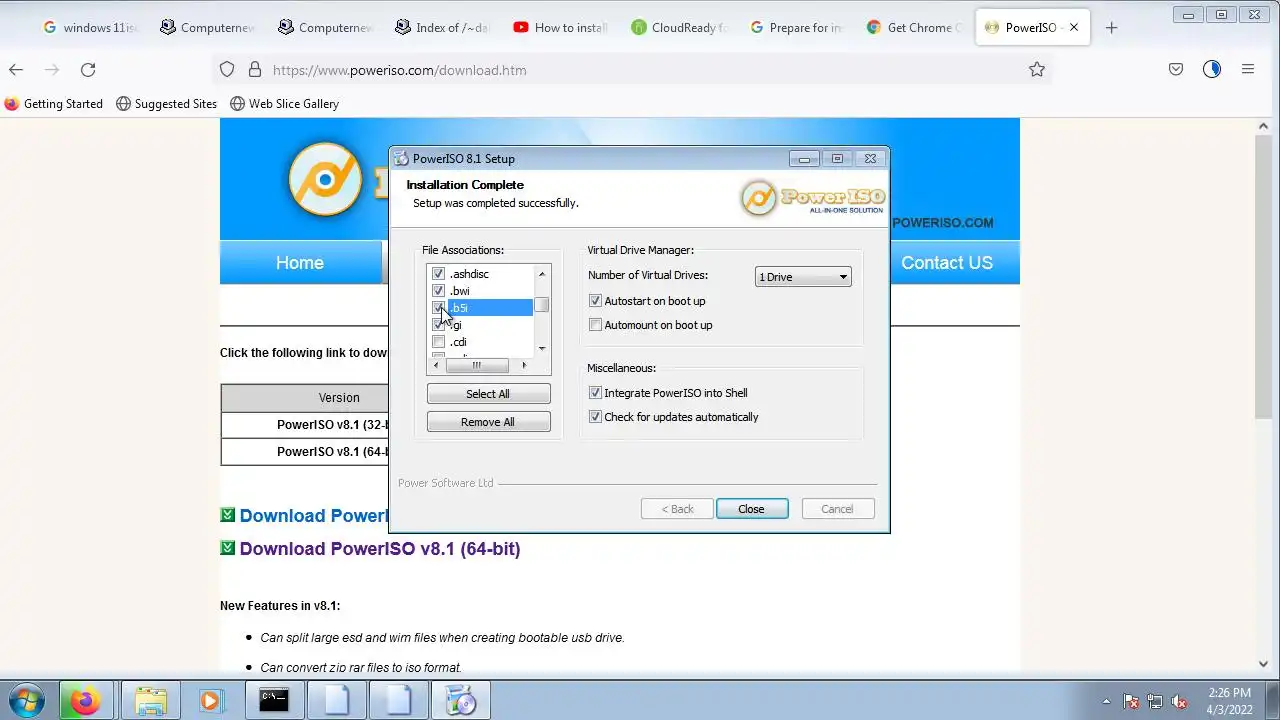Open Number of Virtual Drives dropdown
The width and height of the screenshot is (1280, 720).
[x=803, y=277]
